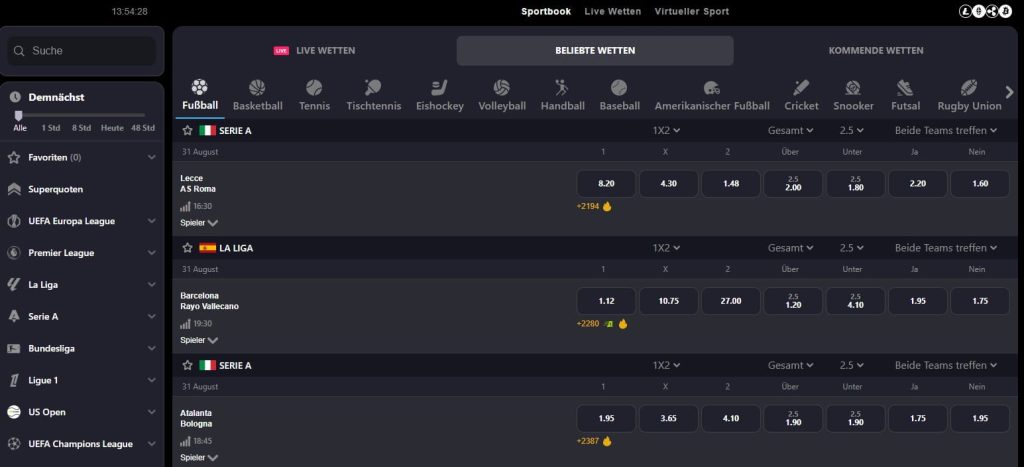Switch to Beliebte Wetten tab
The image size is (1024, 467).
click(595, 50)
